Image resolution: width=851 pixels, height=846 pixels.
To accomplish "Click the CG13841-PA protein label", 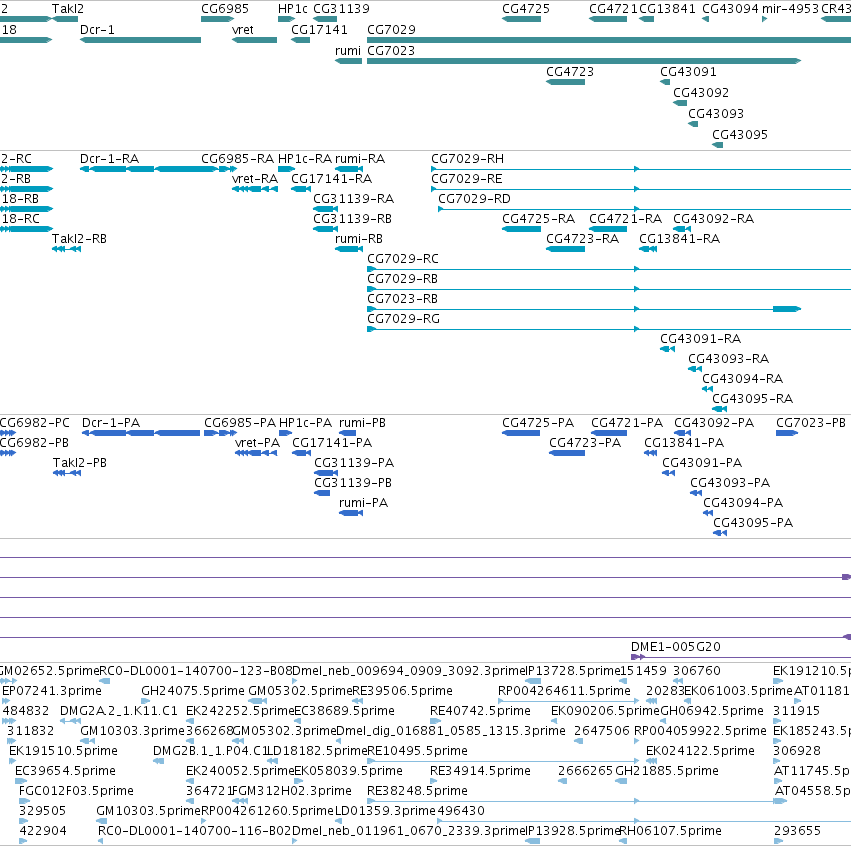I will (x=684, y=443).
